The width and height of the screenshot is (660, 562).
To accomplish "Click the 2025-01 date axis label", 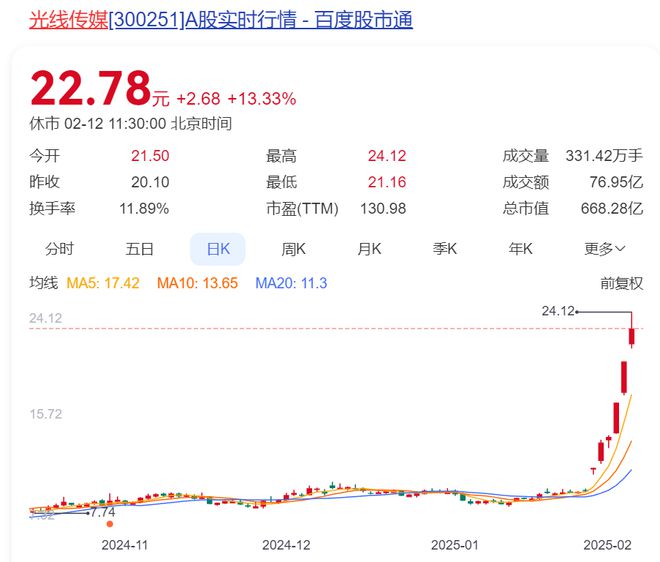I will 455,545.
